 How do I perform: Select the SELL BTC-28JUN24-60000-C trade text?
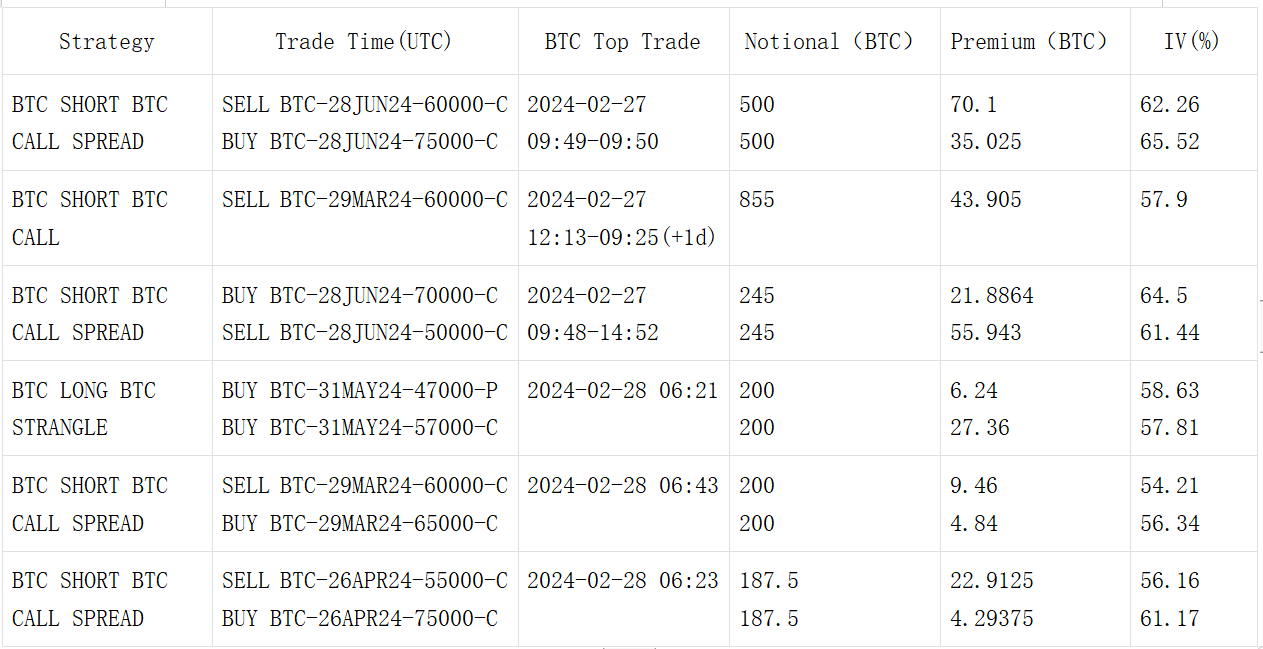364,105
